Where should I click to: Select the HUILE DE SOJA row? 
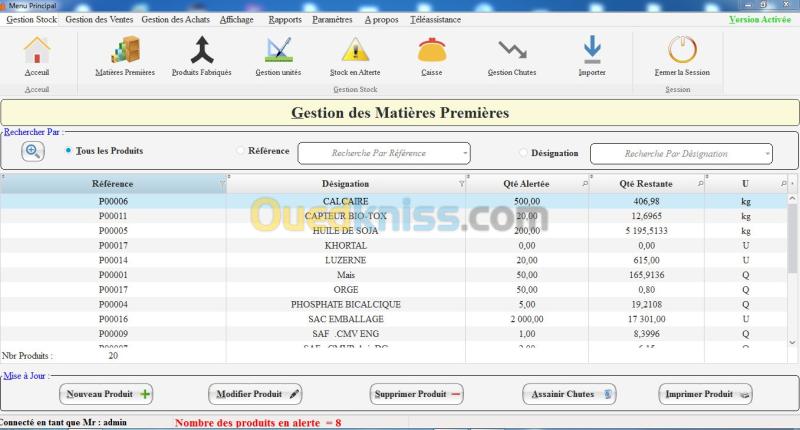click(394, 231)
